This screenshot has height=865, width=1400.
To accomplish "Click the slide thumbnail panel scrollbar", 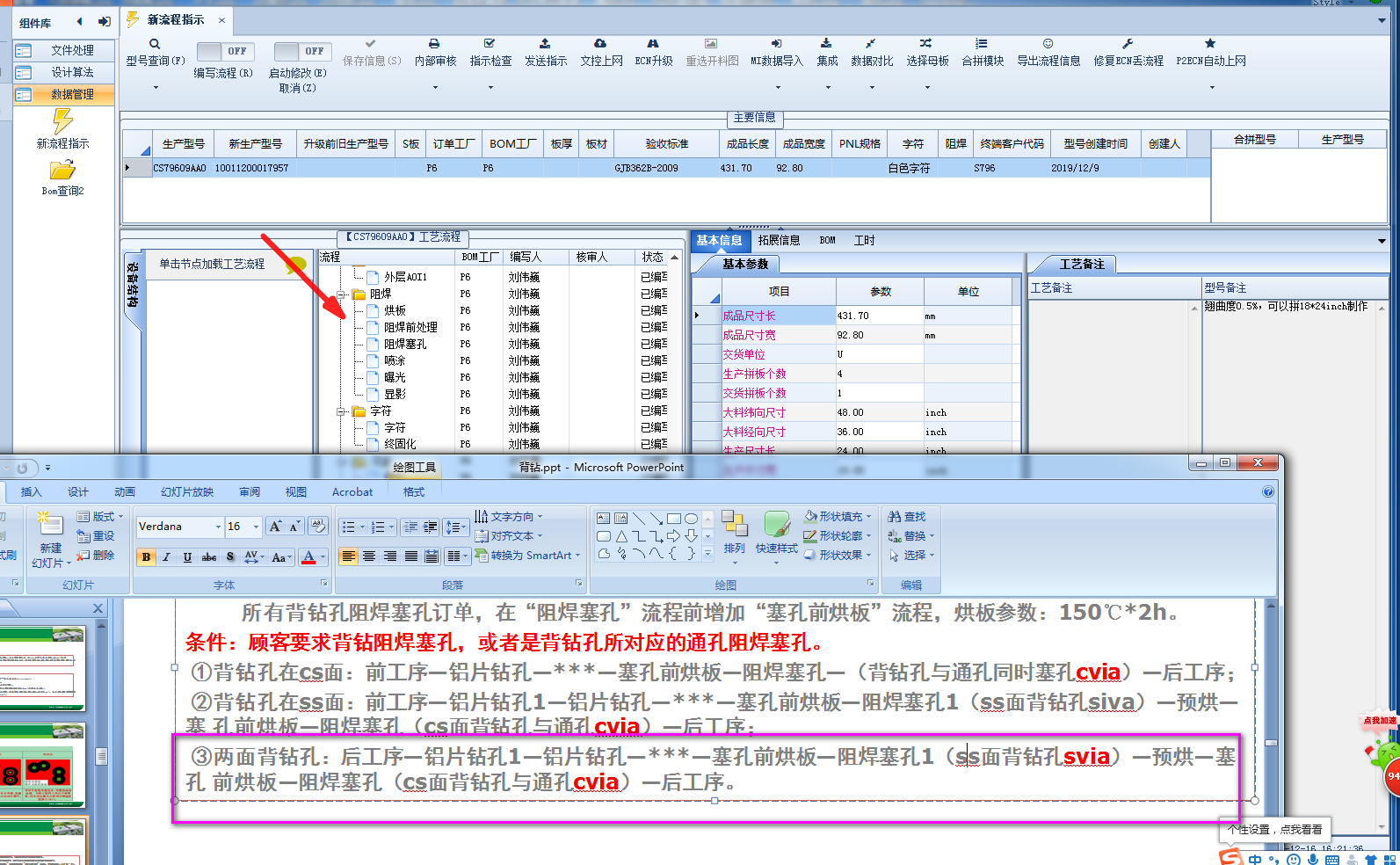I will pos(101,756).
